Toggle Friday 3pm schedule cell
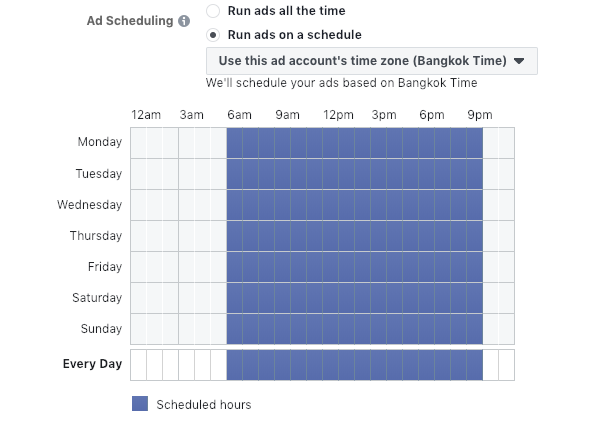This screenshot has height=431, width=608. (x=378, y=267)
